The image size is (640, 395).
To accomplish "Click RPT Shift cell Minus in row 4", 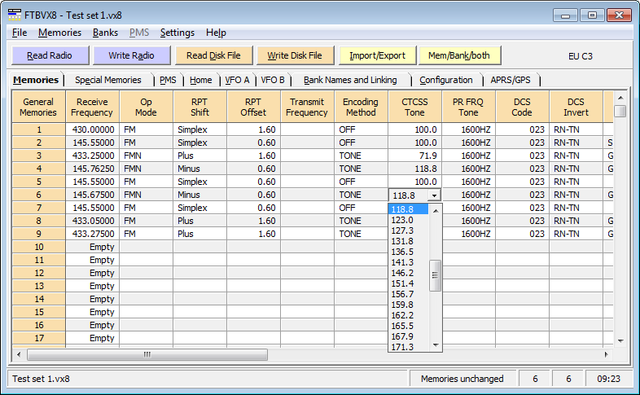I will 200,169.
